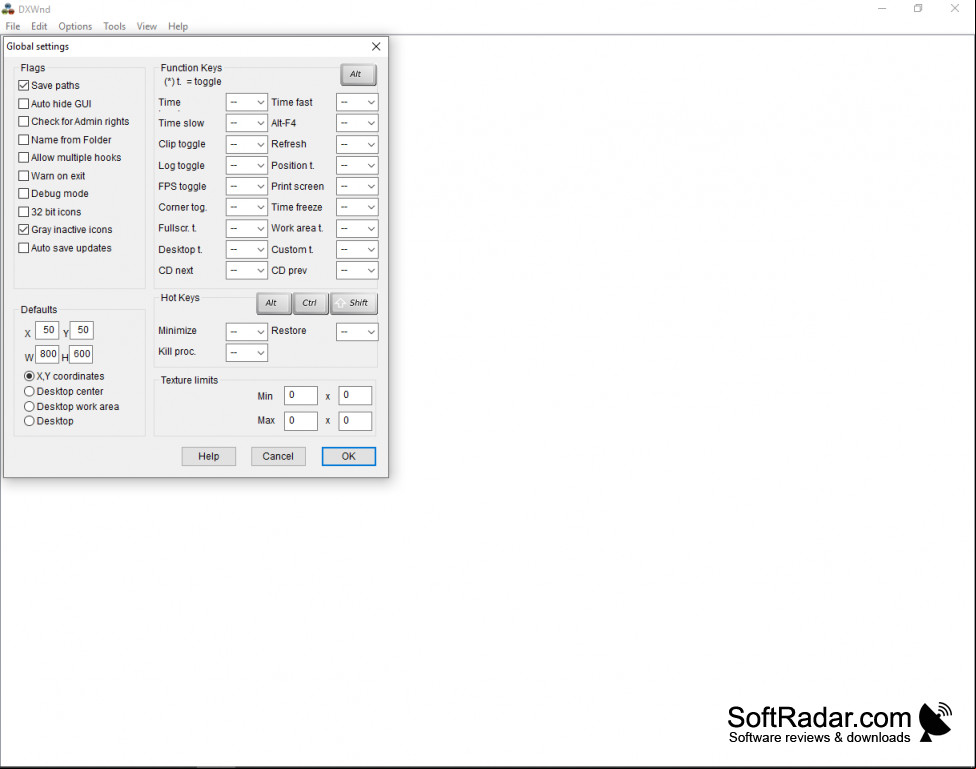Open the Restore hot key dropdown

point(357,332)
